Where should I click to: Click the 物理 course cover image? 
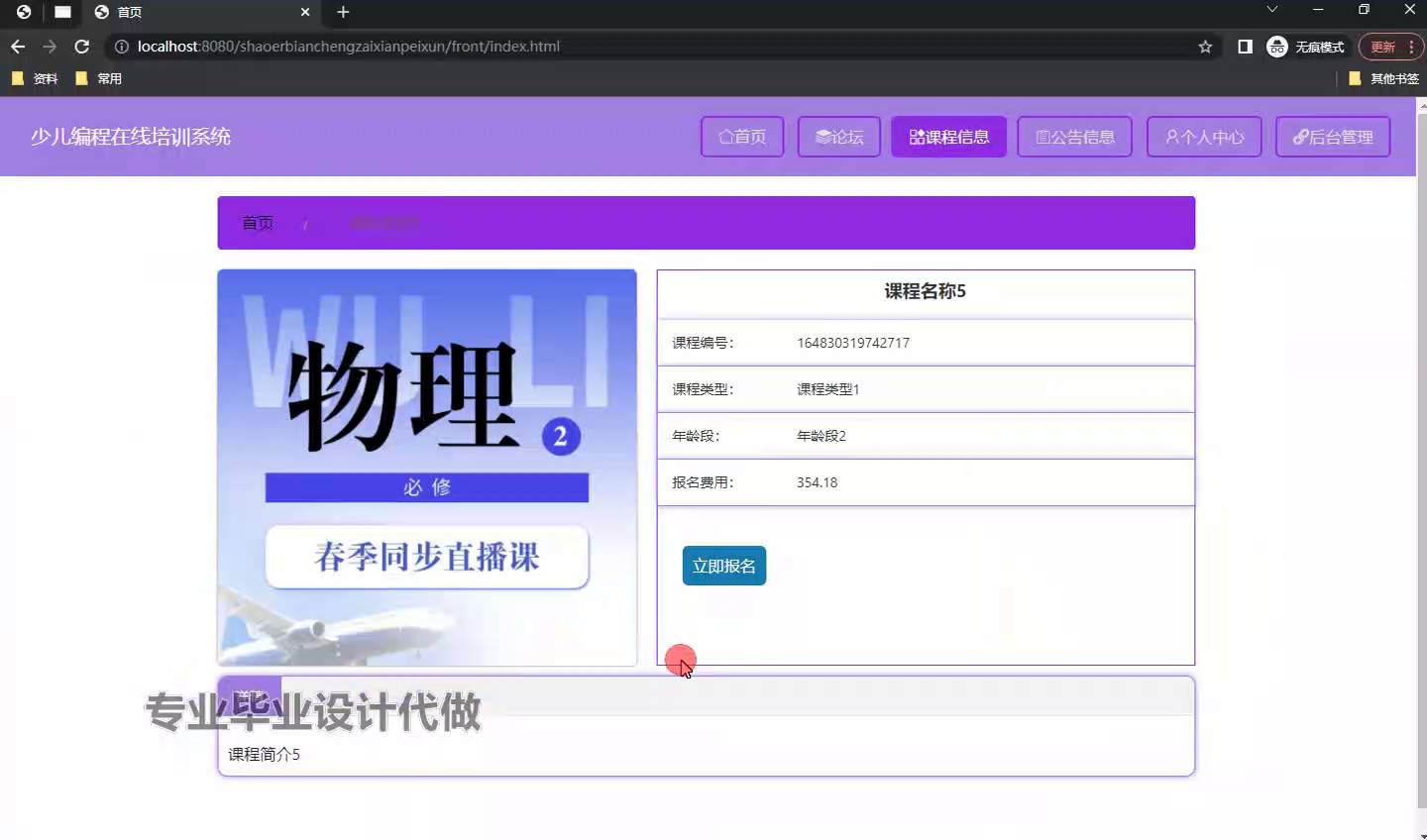pyautogui.click(x=427, y=468)
